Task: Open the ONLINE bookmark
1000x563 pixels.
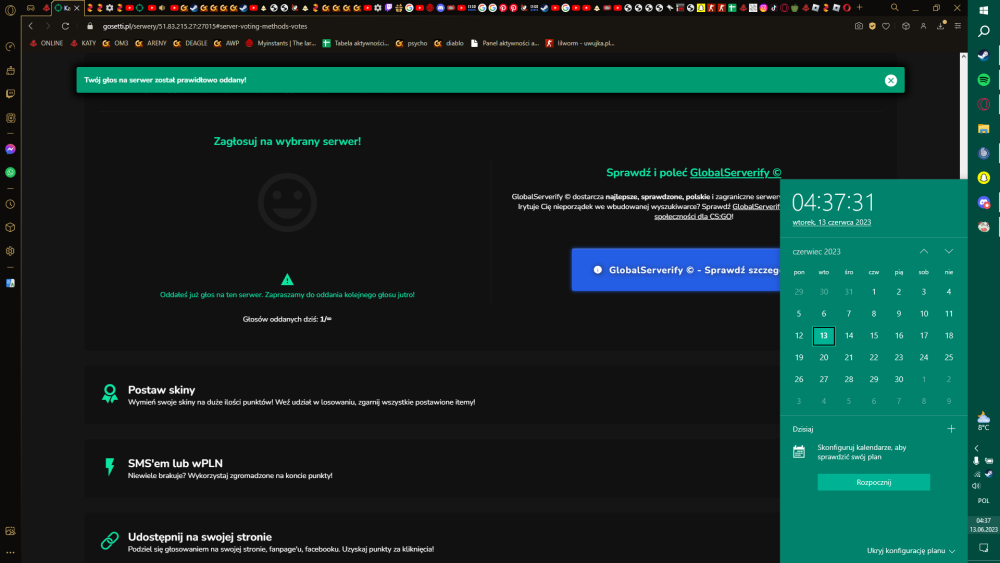Action: (47, 43)
